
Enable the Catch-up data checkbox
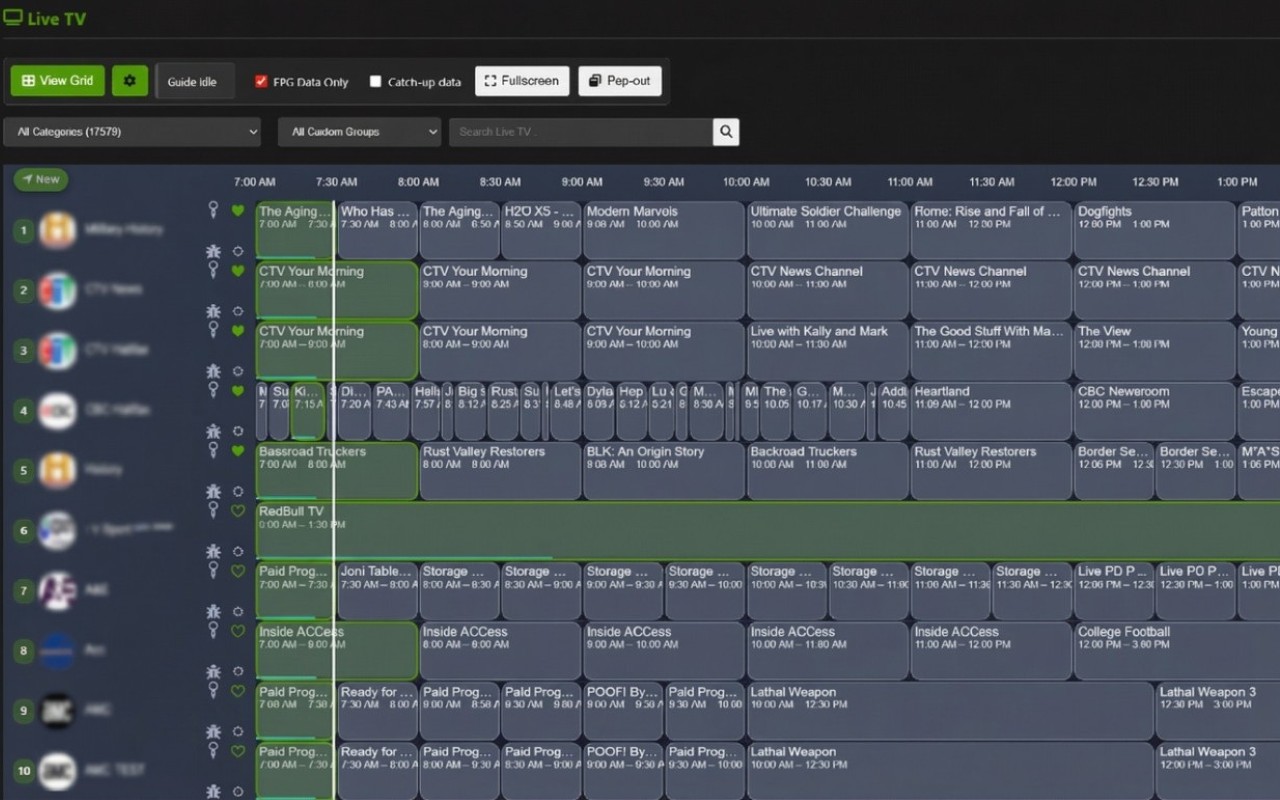pyautogui.click(x=376, y=82)
